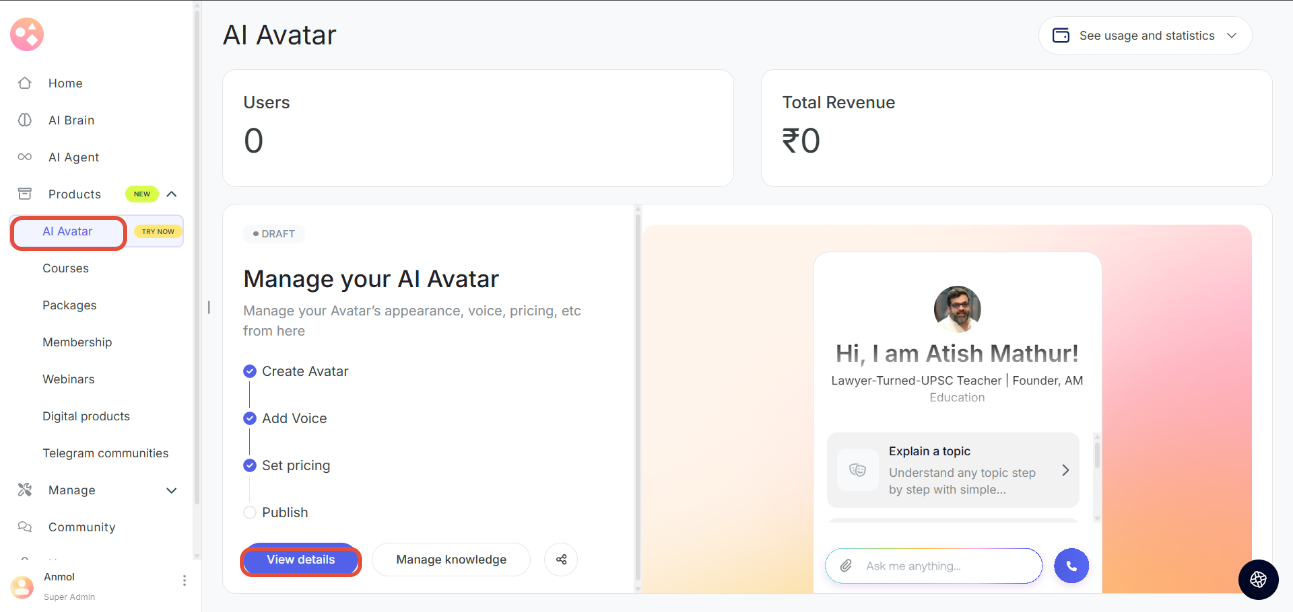Viewport: 1293px width, 612px height.
Task: Click the Create Avatar step checkmark
Action: [x=250, y=371]
